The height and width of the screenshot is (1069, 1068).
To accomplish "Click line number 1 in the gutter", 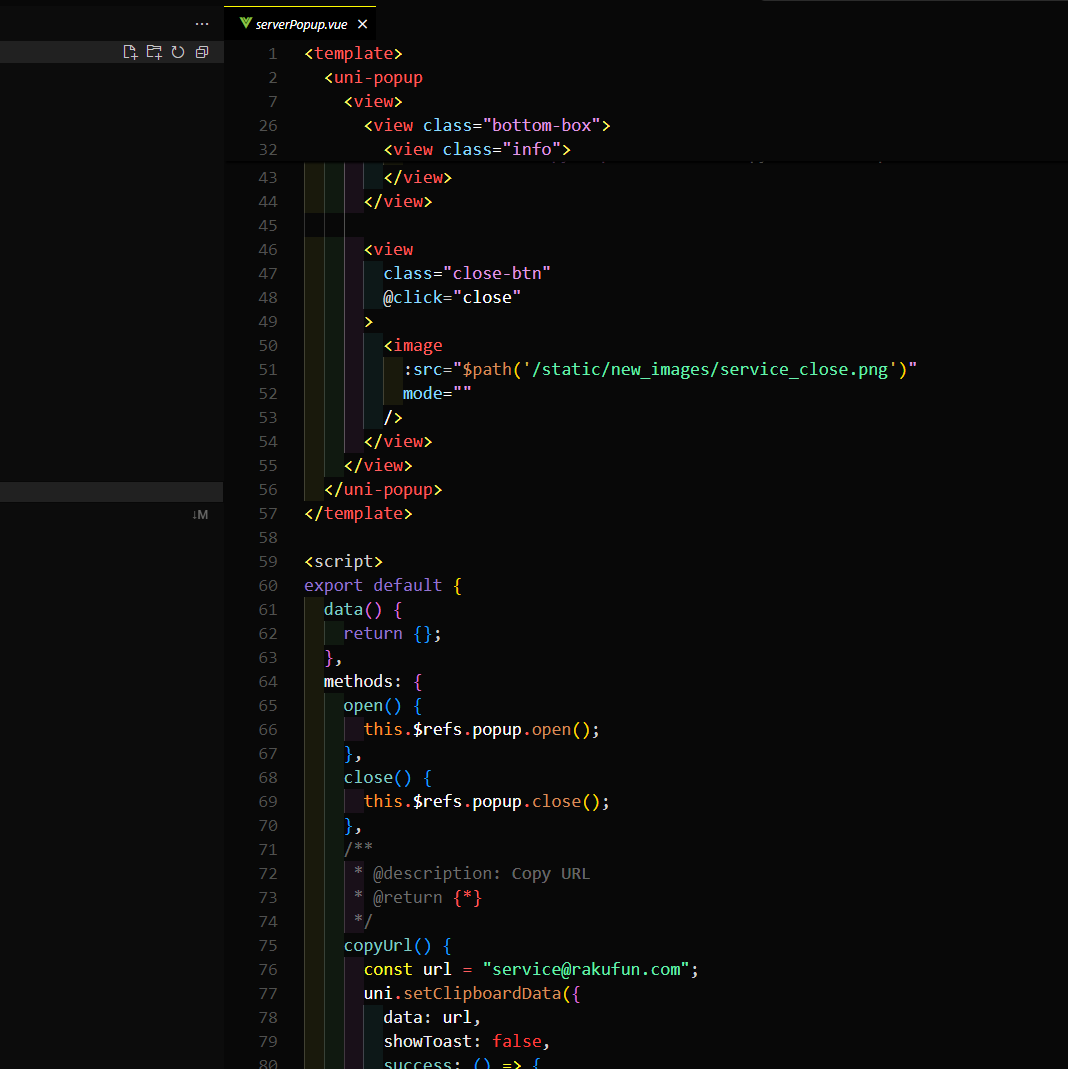I will tap(273, 53).
